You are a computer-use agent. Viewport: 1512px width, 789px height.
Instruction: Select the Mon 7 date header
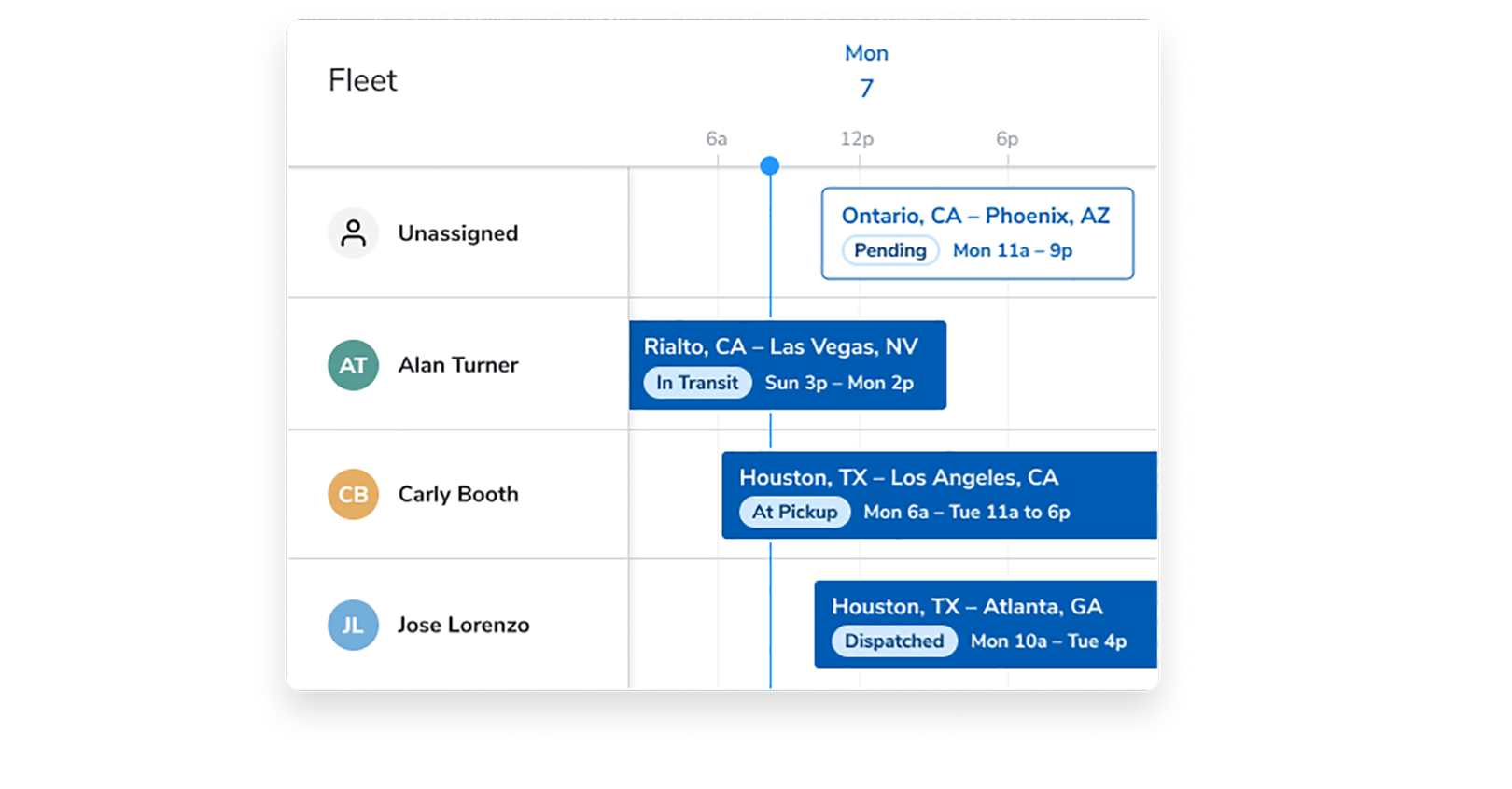[866, 71]
